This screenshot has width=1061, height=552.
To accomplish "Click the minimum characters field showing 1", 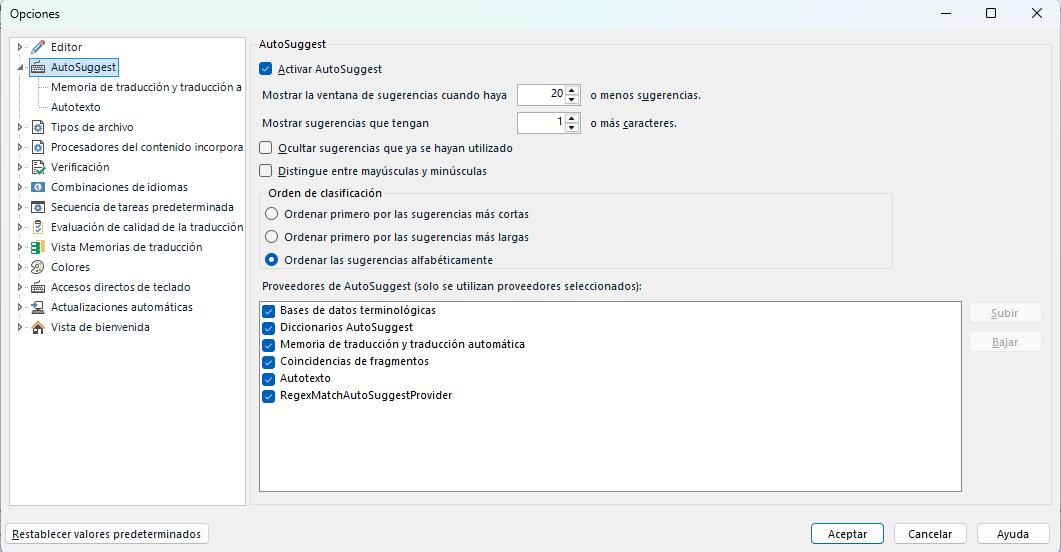I will 541,122.
